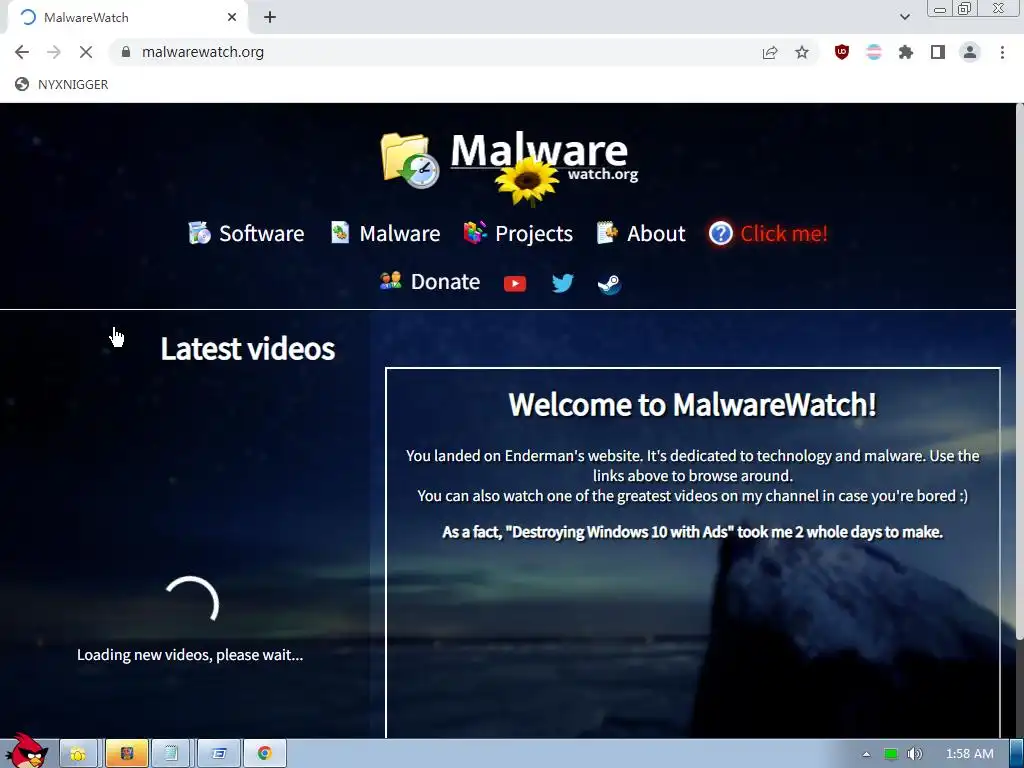Stop the page loading with the X button

point(86,52)
